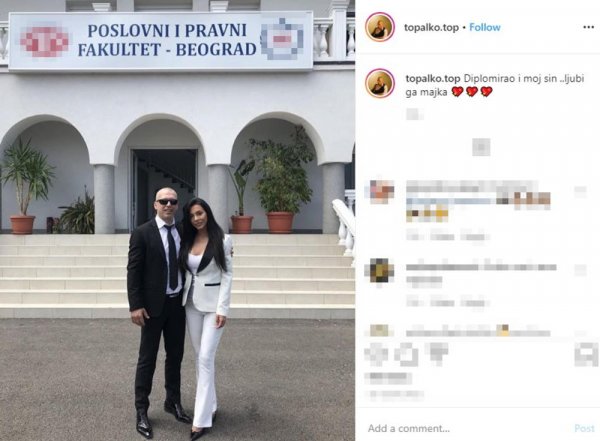Click the comment bubble icon below comments
Screen dimensions: 600x441
click(406, 354)
